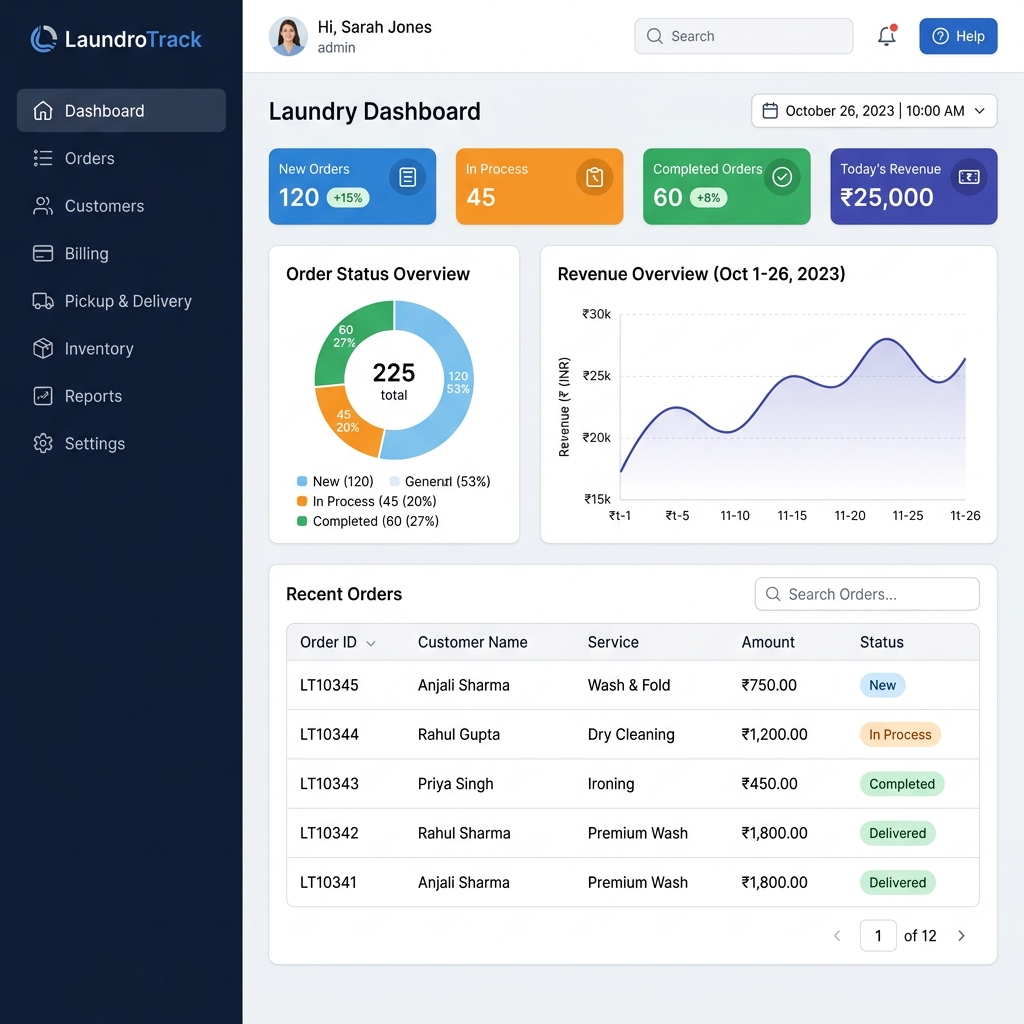Click the blue New legend swatch
1024x1024 pixels.
tap(302, 481)
